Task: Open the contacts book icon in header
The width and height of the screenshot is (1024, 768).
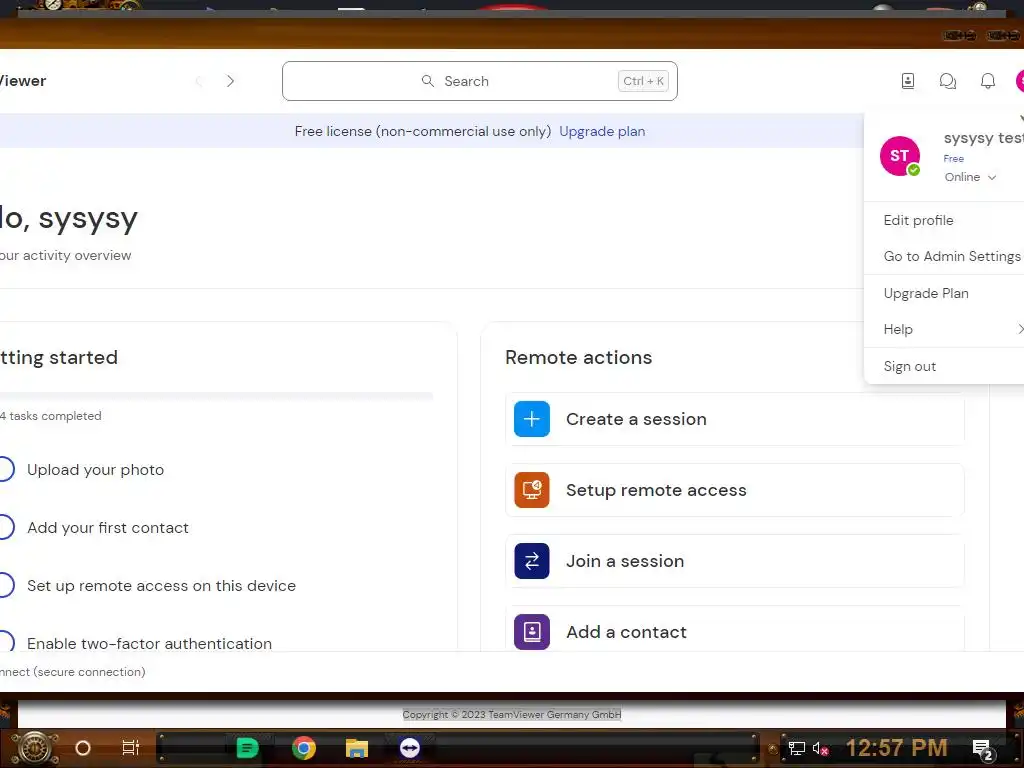Action: pos(908,81)
